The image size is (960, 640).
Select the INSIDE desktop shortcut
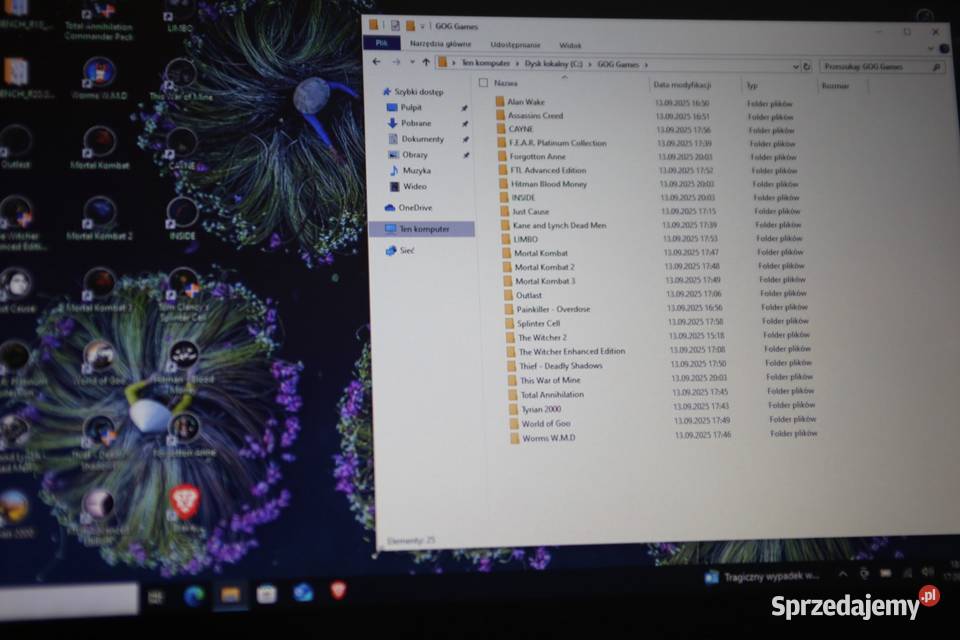click(x=182, y=219)
